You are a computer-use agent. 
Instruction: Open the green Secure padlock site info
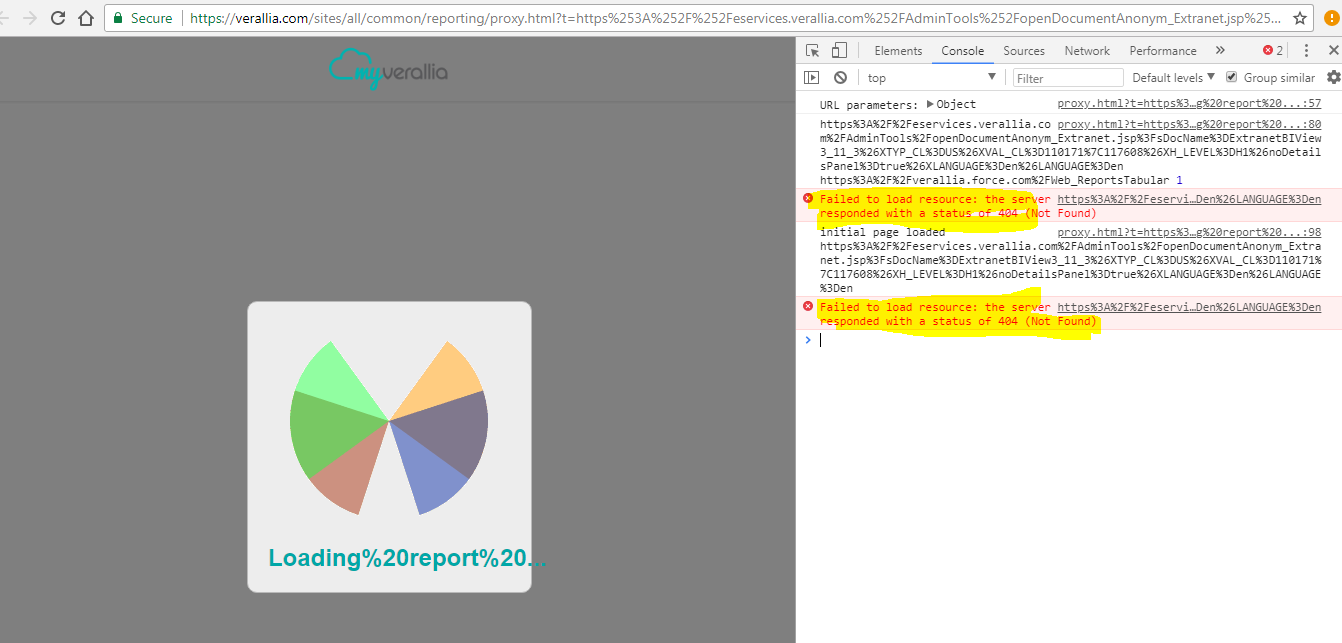click(143, 18)
